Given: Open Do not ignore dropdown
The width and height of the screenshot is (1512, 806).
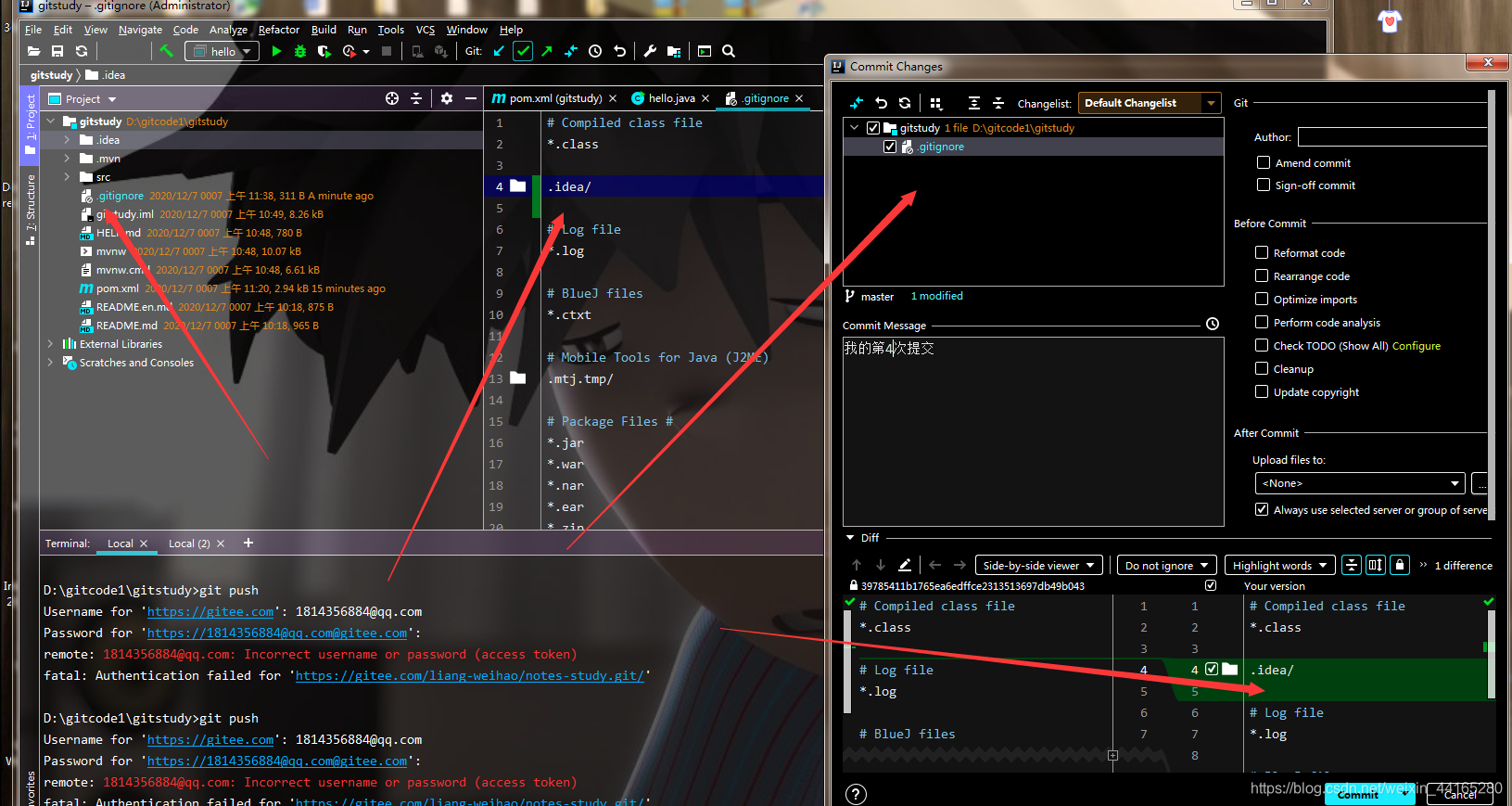Looking at the screenshot, I should [x=1166, y=565].
